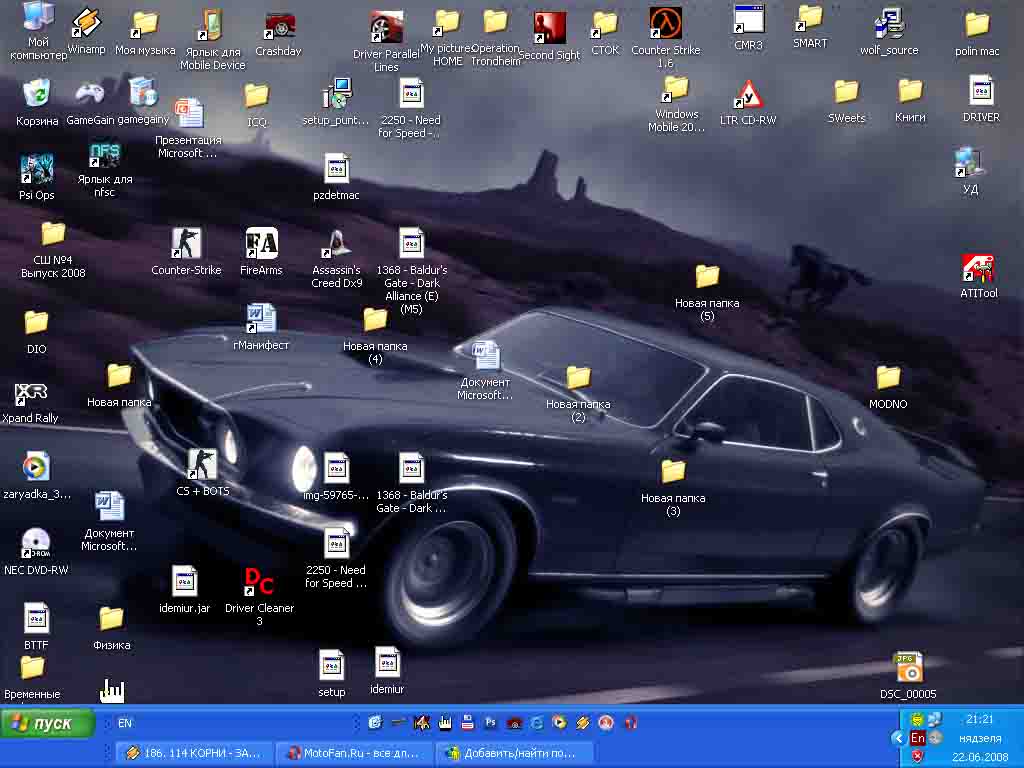Click the polin mac folder
The image size is (1024, 768).
(977, 25)
